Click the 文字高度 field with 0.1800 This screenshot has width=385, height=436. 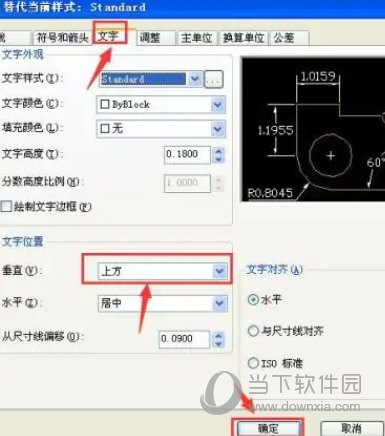[187, 155]
